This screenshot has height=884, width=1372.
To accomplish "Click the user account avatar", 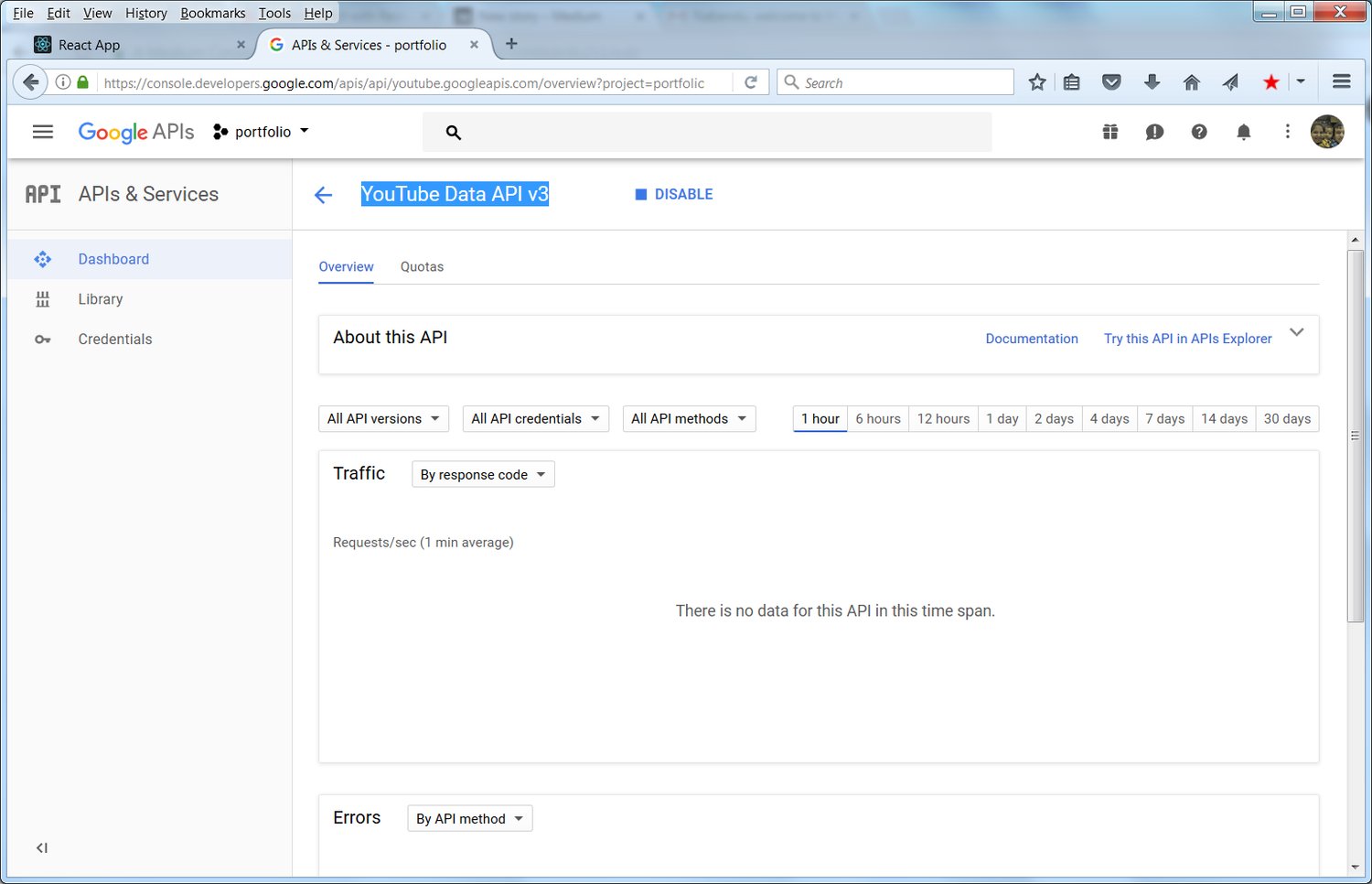I will click(1326, 132).
